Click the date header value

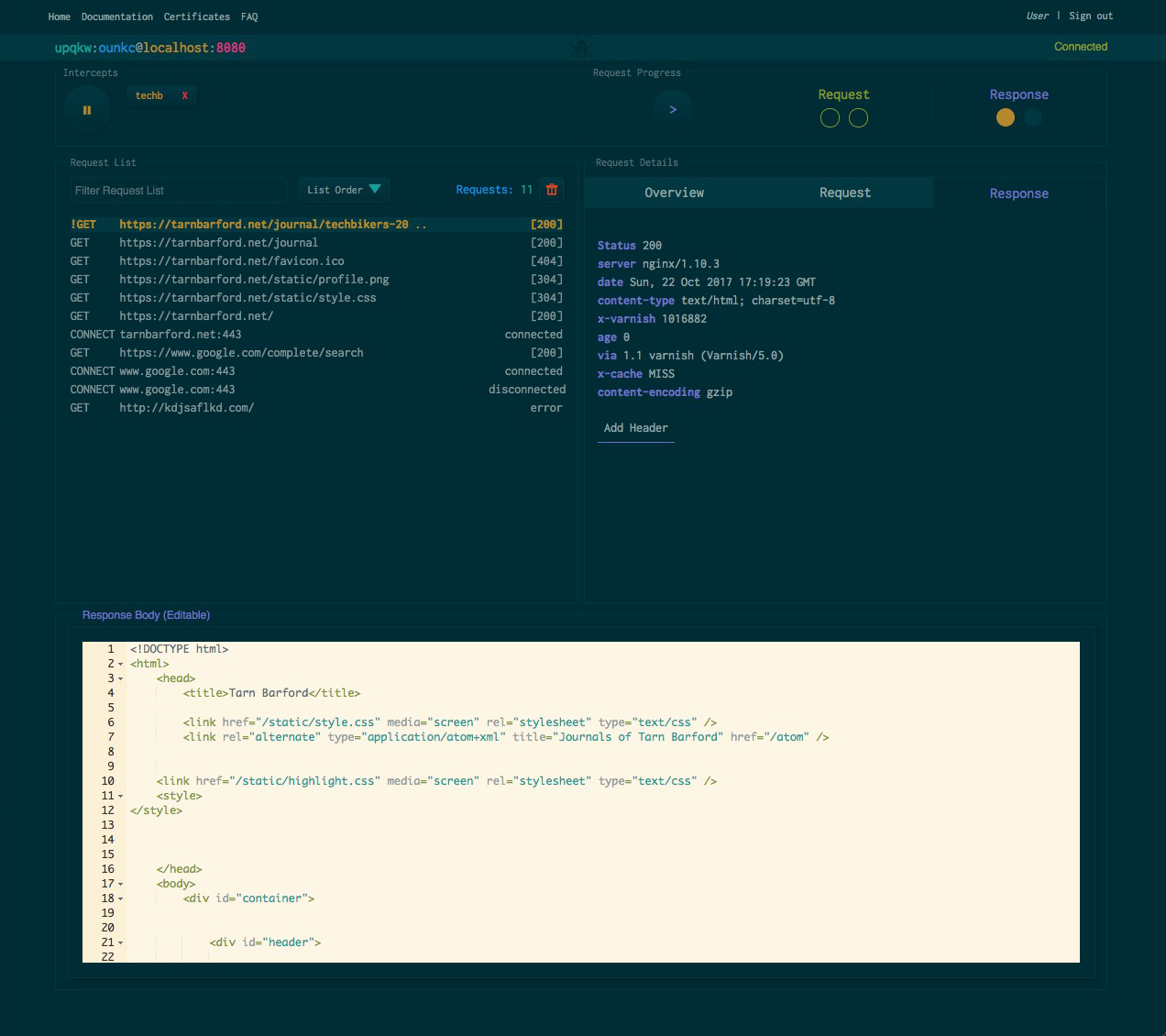(722, 282)
